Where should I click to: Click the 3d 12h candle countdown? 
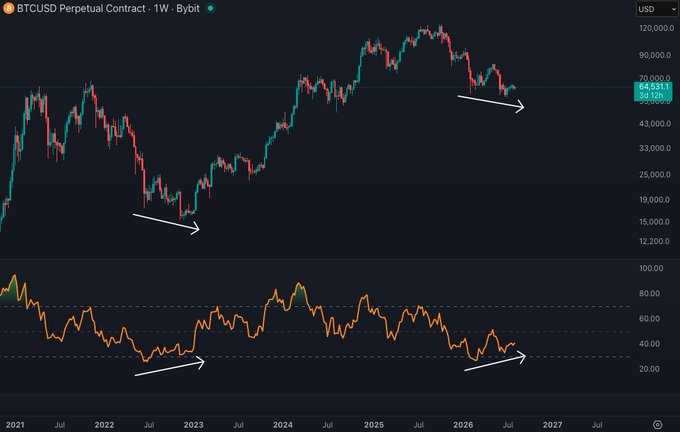651,95
